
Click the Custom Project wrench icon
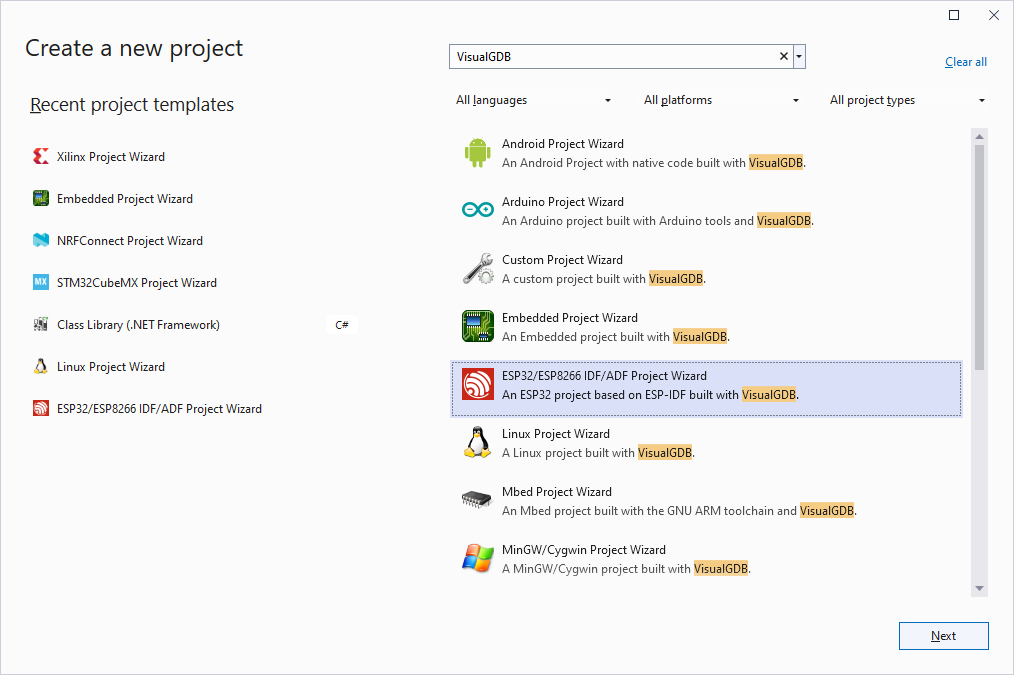478,269
